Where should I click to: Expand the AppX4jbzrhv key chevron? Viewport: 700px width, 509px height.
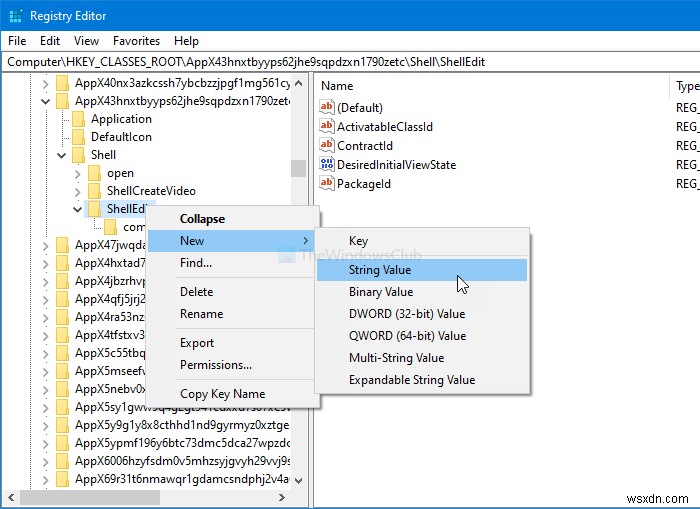(x=46, y=282)
